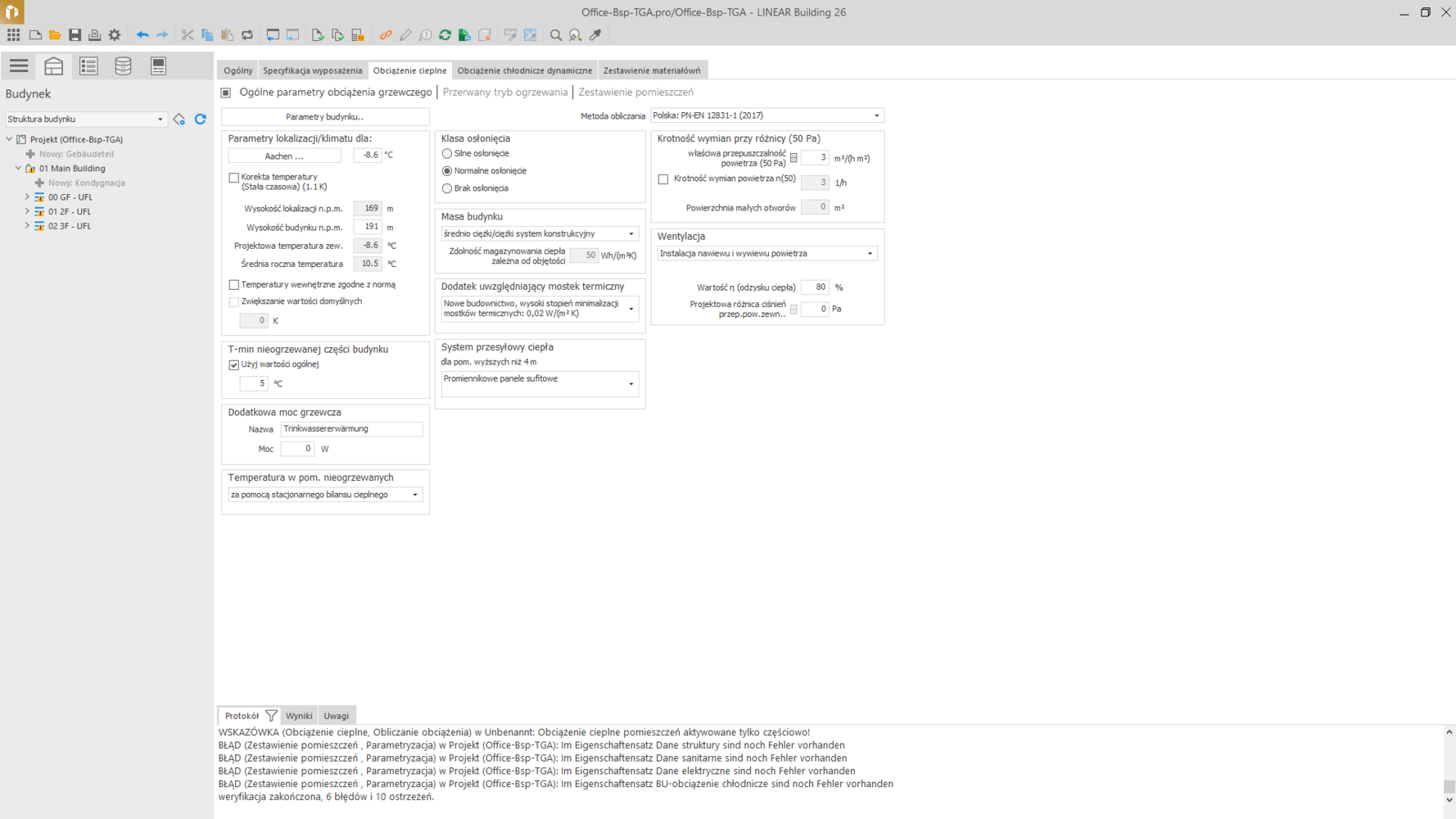This screenshot has width=1456, height=819.
Task: Click the orange link chain icon
Action: [x=386, y=35]
